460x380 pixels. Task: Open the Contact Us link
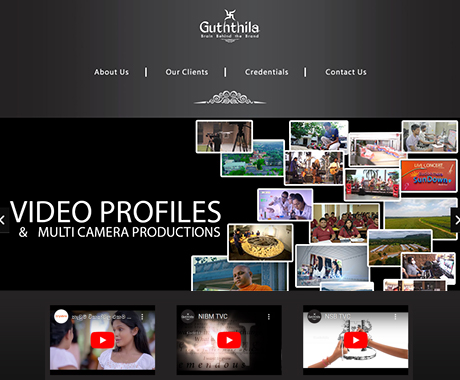(x=346, y=72)
